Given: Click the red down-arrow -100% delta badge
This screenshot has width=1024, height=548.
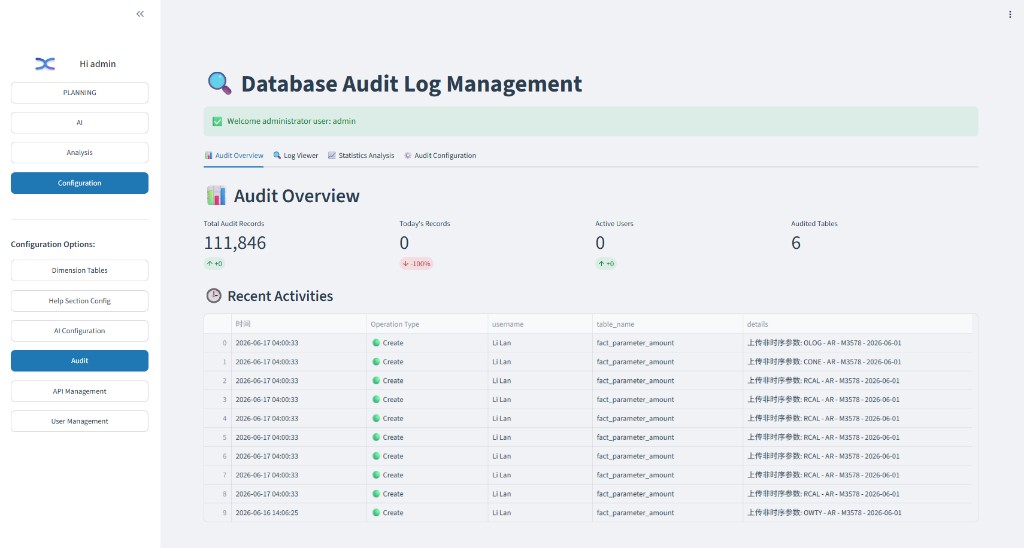Looking at the screenshot, I should (x=416, y=263).
